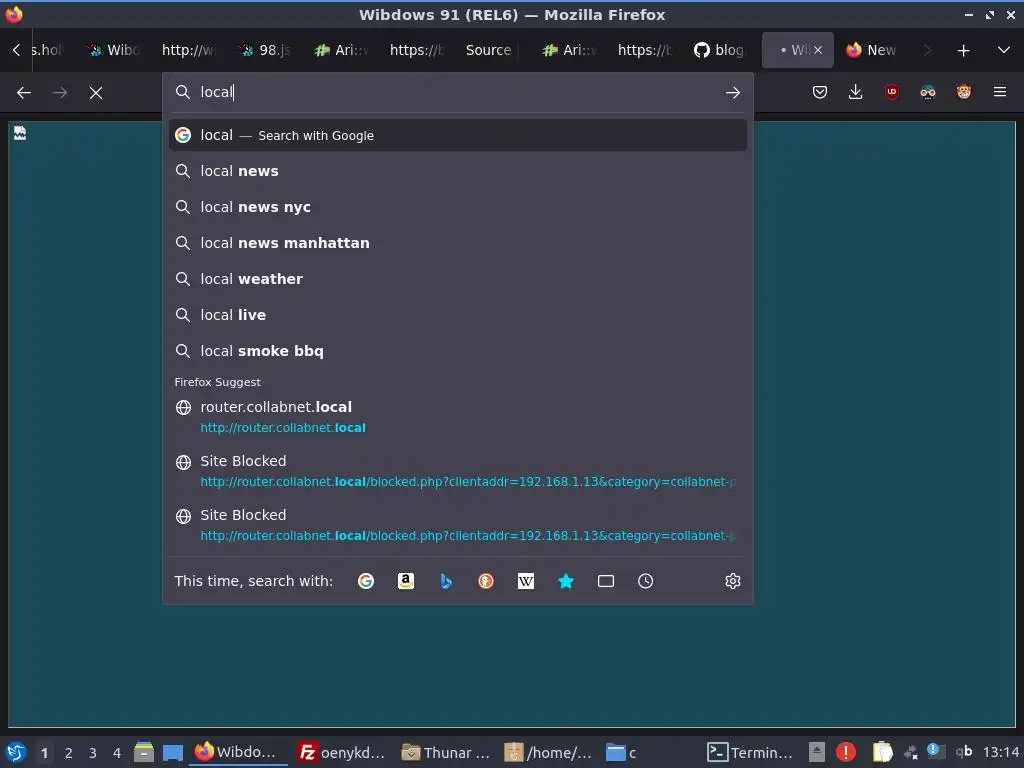
Task: Open clipboard manager tray icon
Action: 882,752
